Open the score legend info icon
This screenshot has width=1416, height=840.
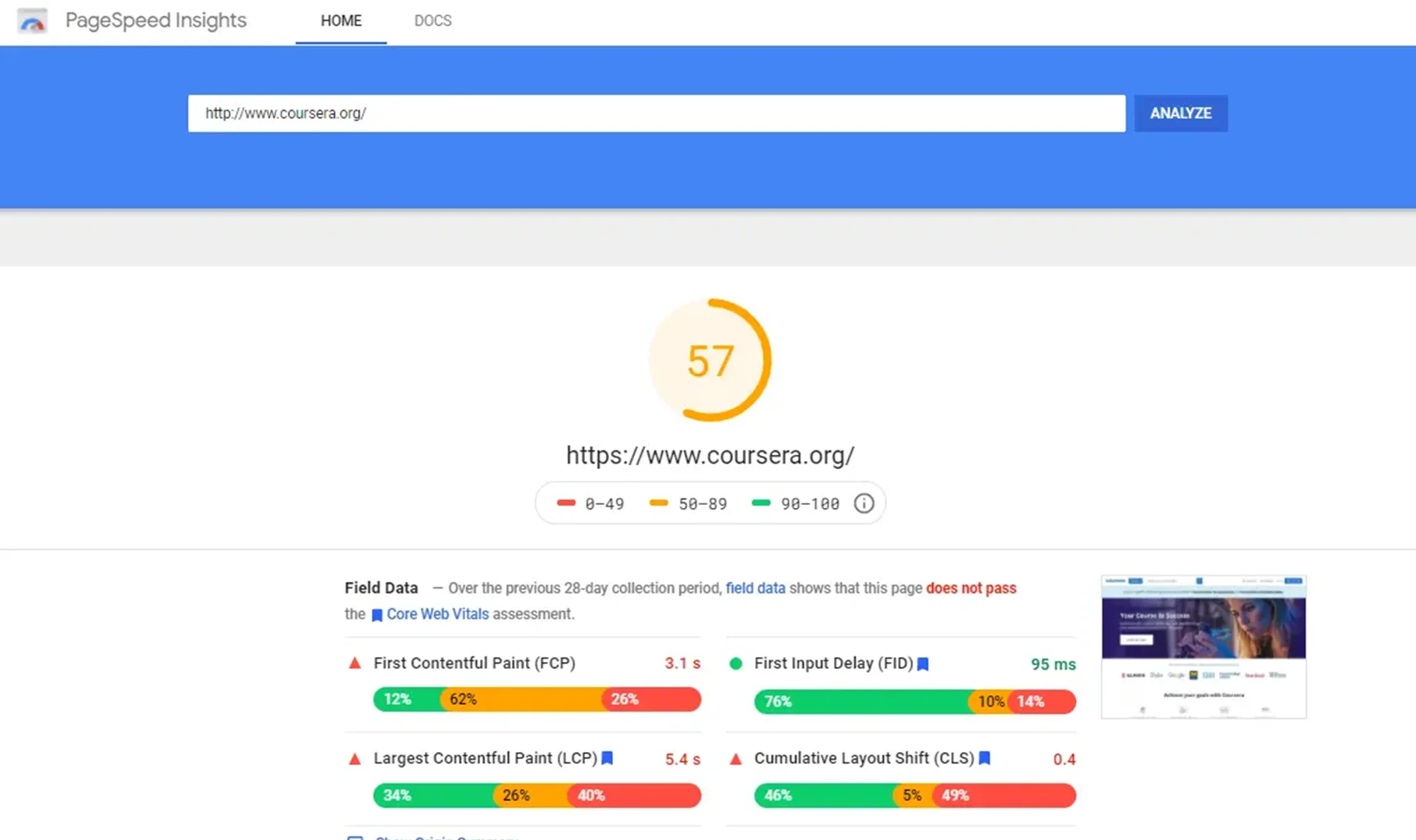(864, 503)
